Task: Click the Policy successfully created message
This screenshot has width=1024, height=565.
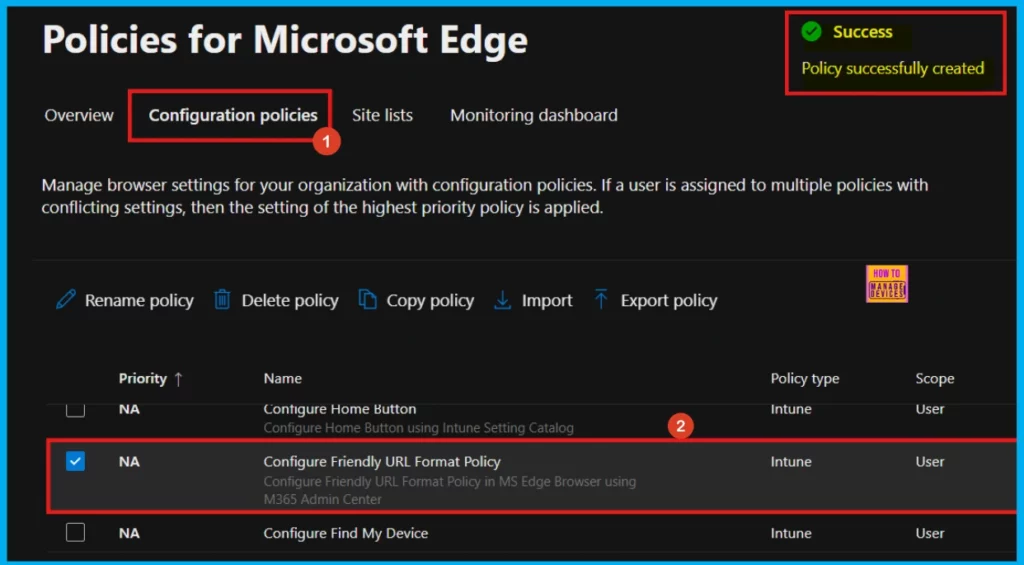Action: [892, 68]
